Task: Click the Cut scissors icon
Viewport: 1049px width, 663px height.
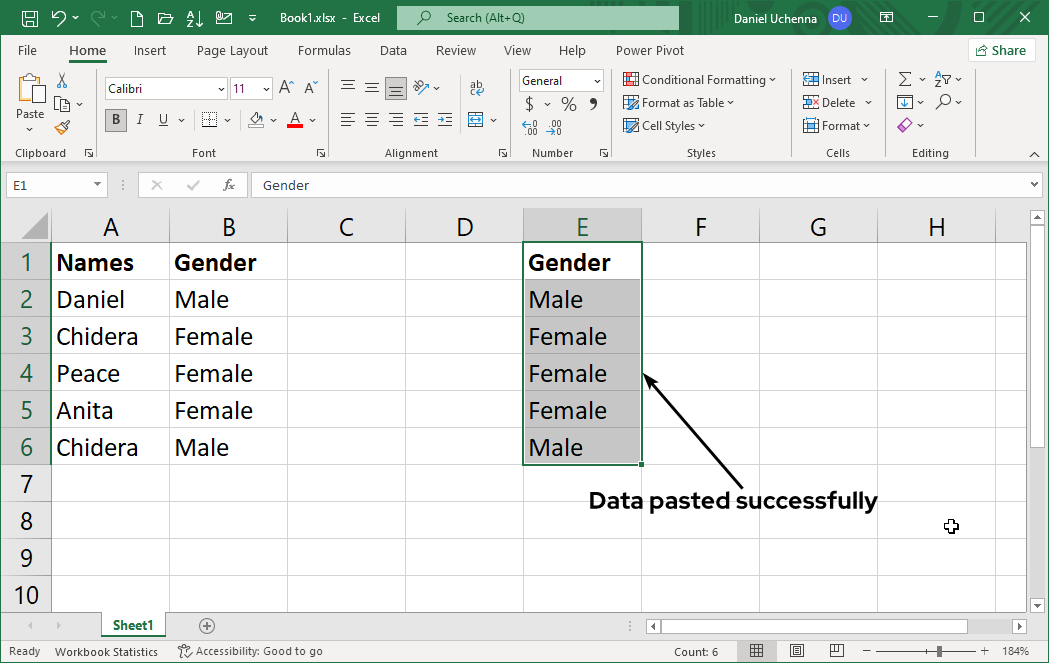Action: click(x=62, y=81)
